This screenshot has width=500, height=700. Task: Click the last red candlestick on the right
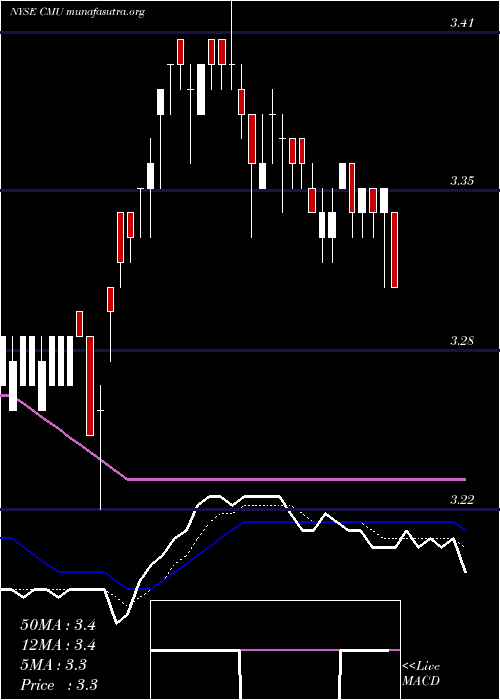394,250
